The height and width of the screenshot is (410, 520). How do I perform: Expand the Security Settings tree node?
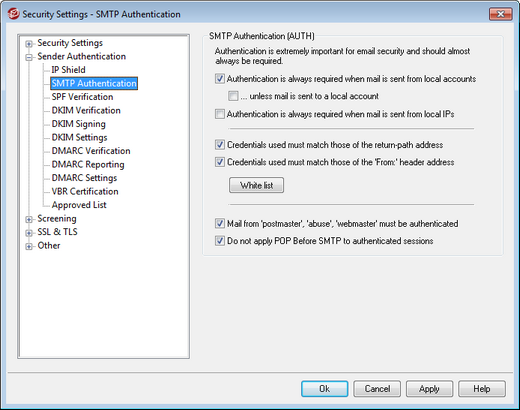coord(29,44)
